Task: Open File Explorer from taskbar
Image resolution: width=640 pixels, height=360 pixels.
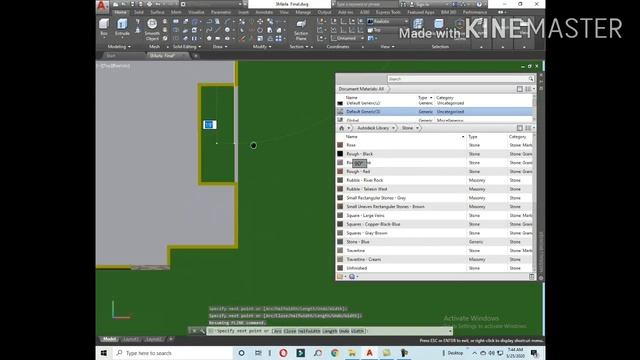Action: coord(352,353)
